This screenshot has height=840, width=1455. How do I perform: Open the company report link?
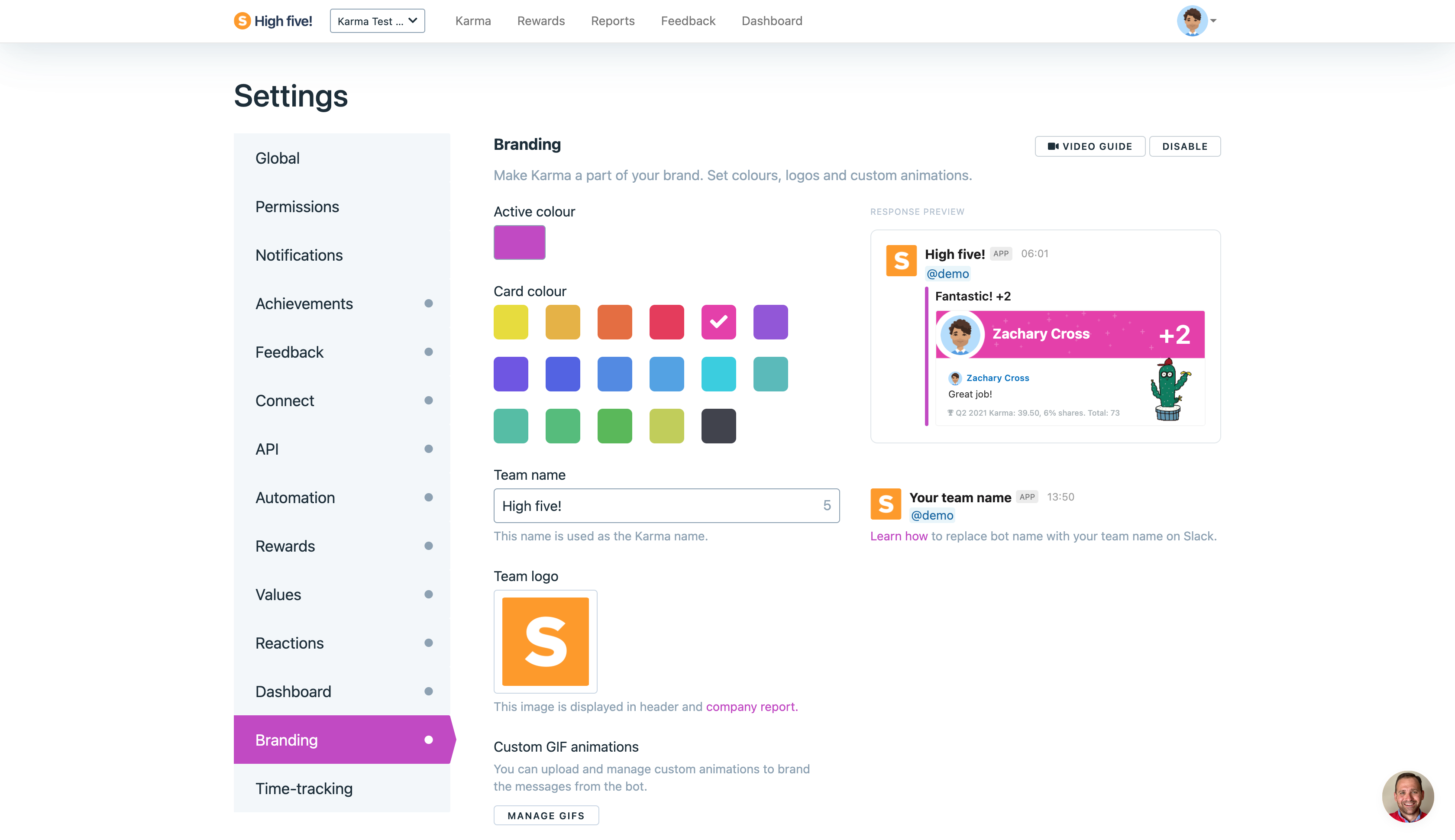pyautogui.click(x=751, y=707)
